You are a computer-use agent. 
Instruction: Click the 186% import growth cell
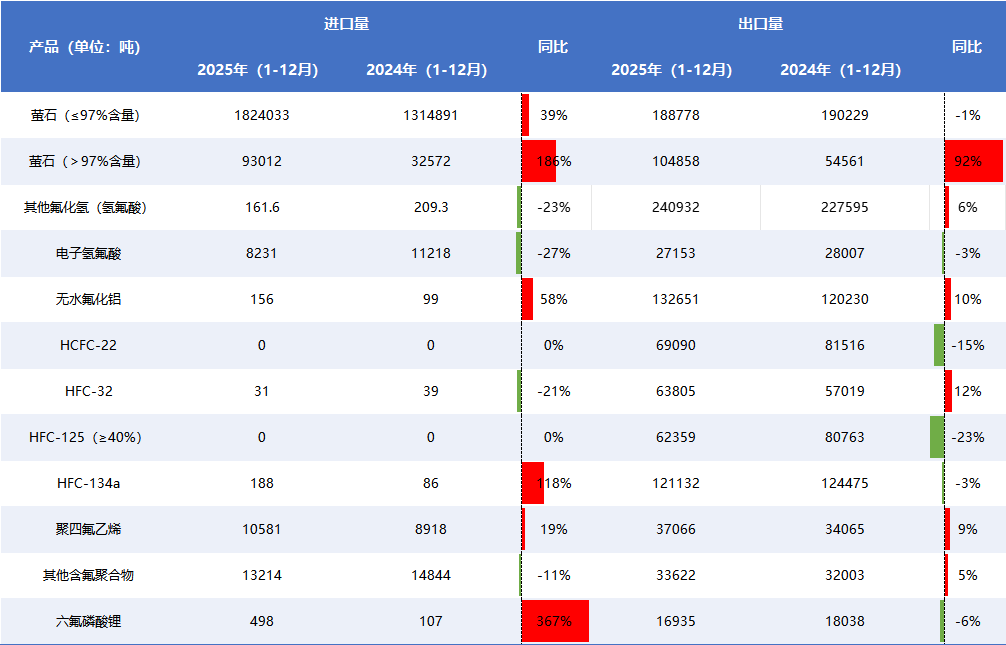[552, 161]
